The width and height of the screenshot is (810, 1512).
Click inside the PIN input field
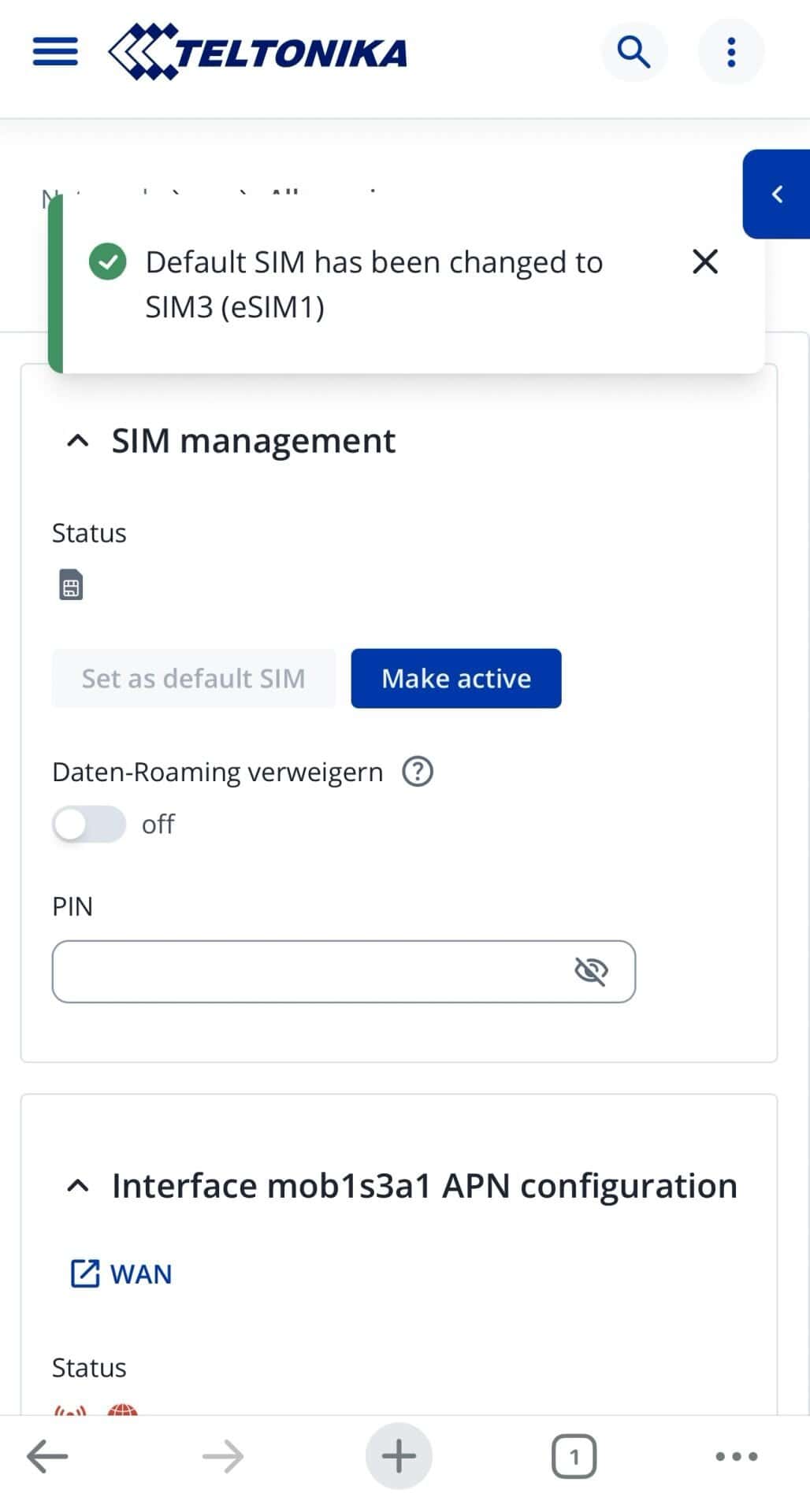(315, 970)
